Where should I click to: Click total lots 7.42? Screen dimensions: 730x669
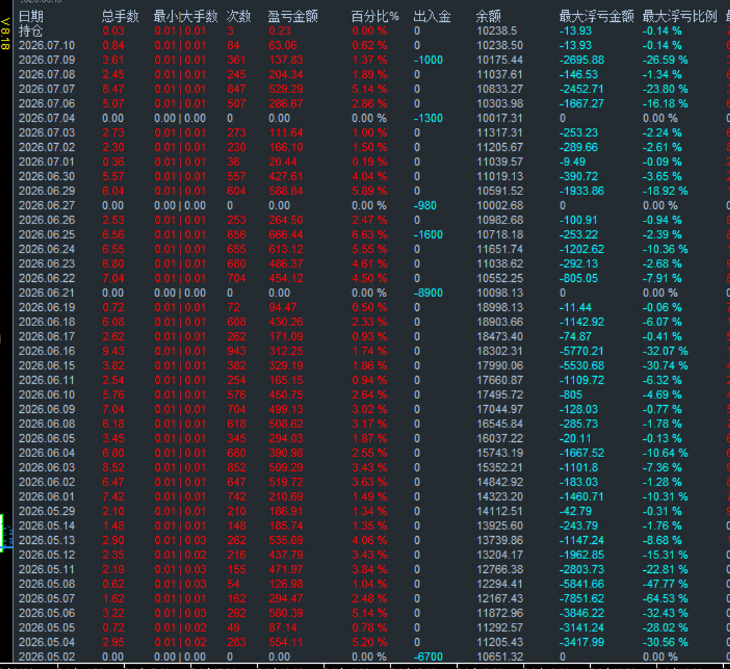click(113, 497)
